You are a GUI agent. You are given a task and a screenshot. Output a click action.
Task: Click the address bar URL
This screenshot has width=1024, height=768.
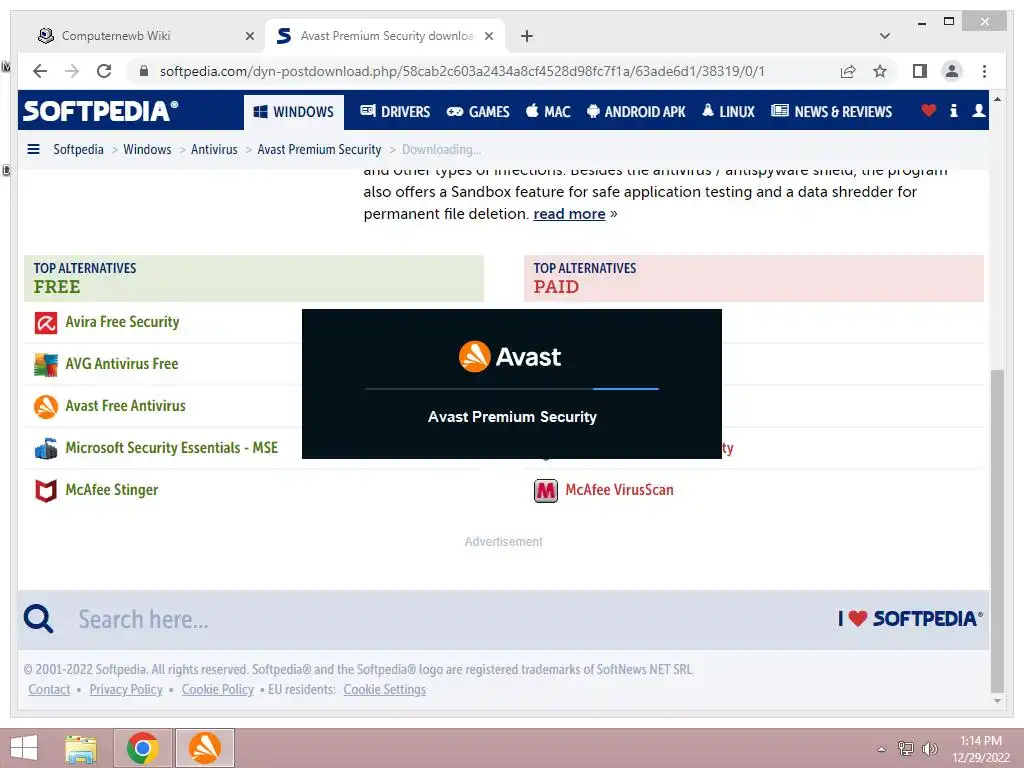pyautogui.click(x=462, y=71)
